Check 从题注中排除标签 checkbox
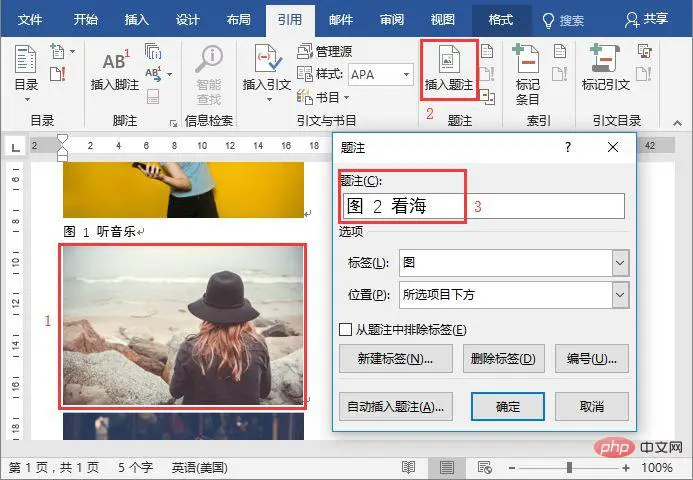The width and height of the screenshot is (693, 480). coord(345,329)
